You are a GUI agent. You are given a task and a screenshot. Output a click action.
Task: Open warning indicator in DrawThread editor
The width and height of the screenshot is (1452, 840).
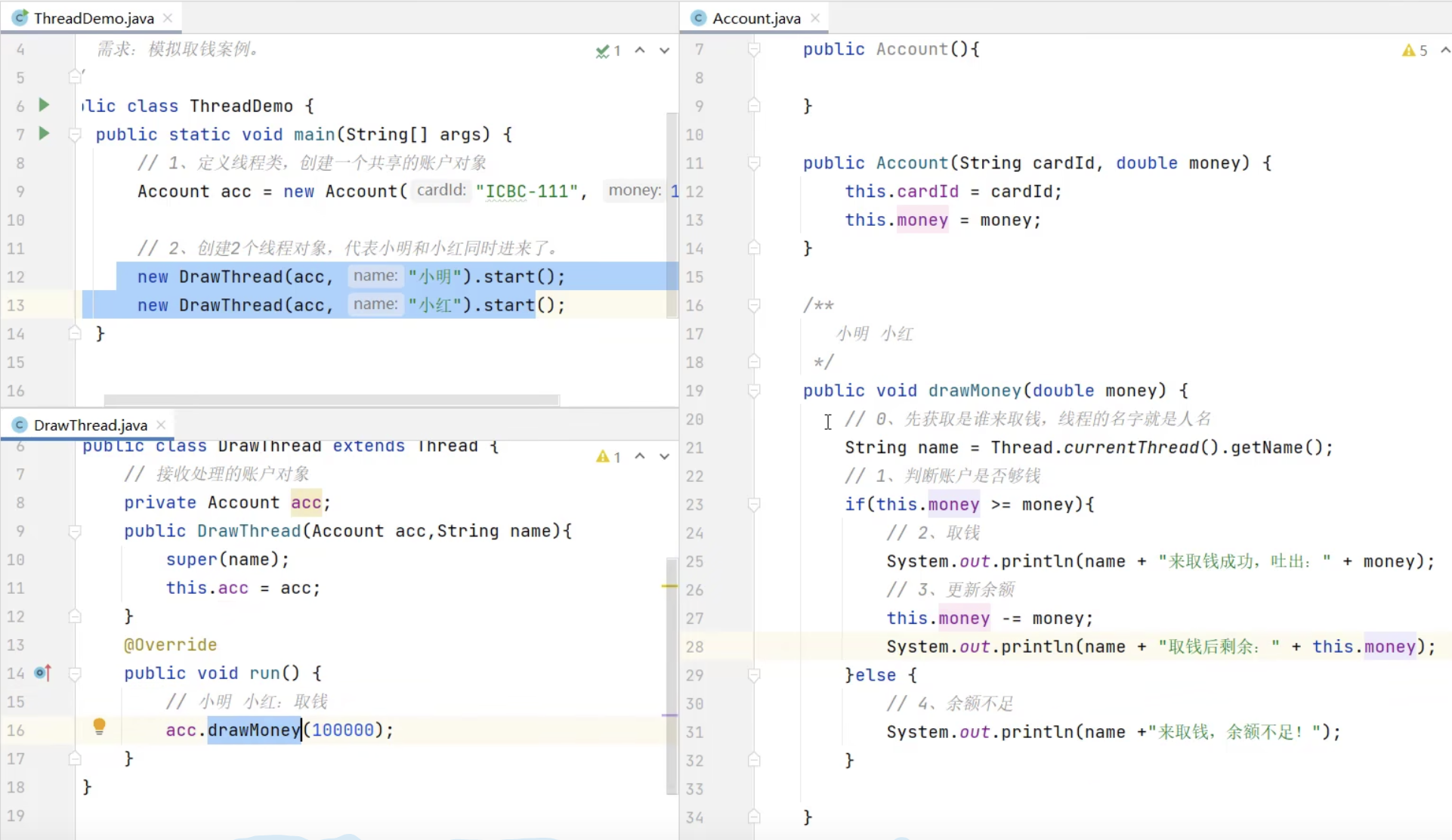608,456
